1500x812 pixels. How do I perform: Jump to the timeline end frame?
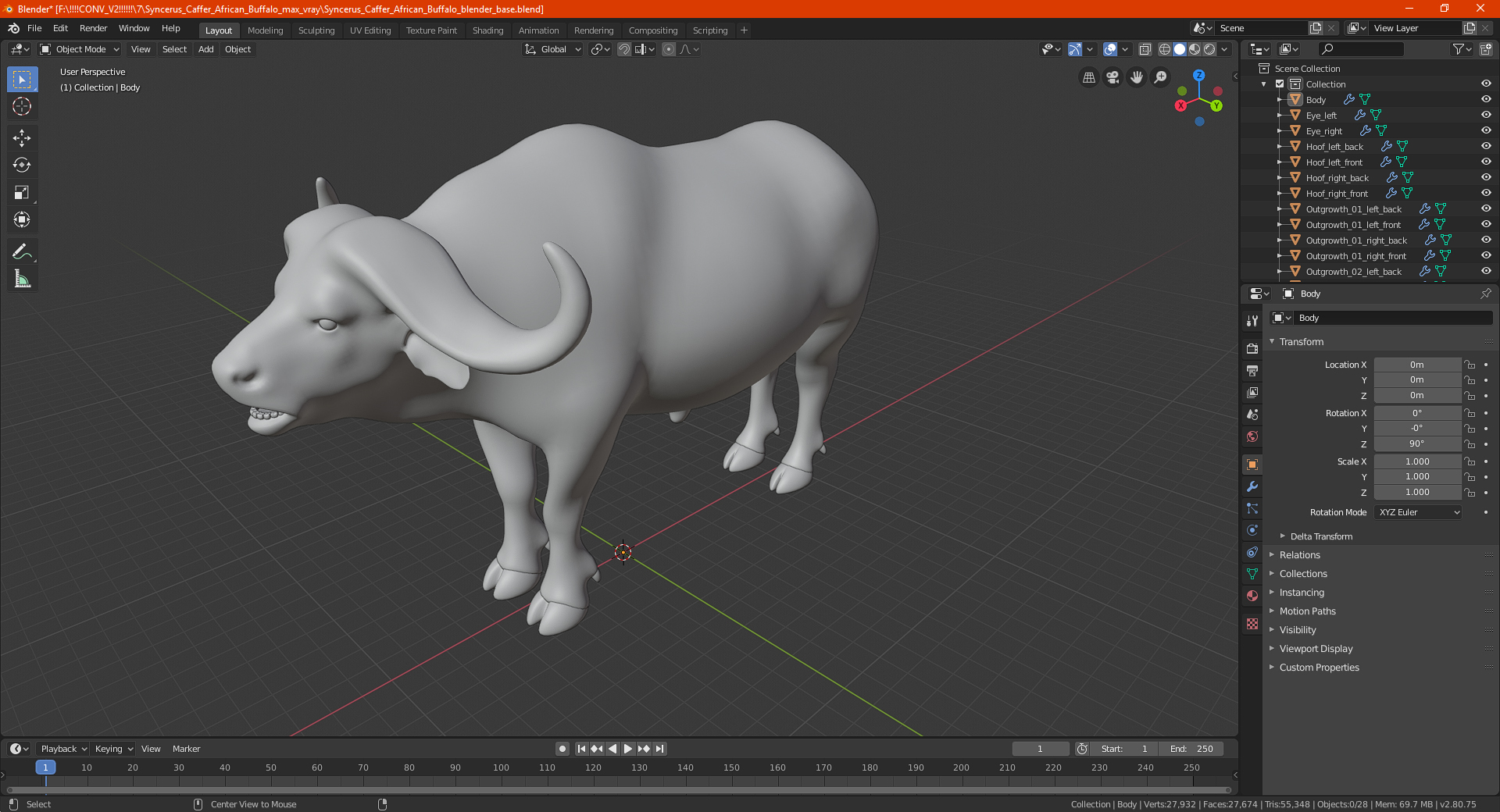coord(659,749)
